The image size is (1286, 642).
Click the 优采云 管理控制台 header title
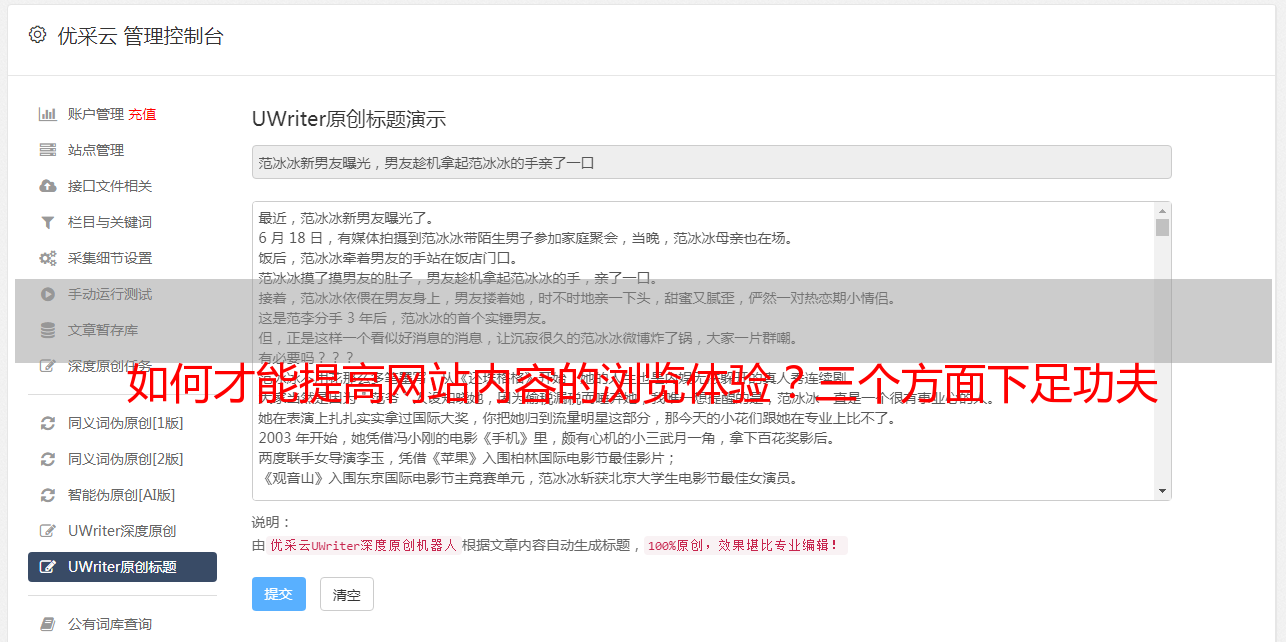click(x=140, y=36)
